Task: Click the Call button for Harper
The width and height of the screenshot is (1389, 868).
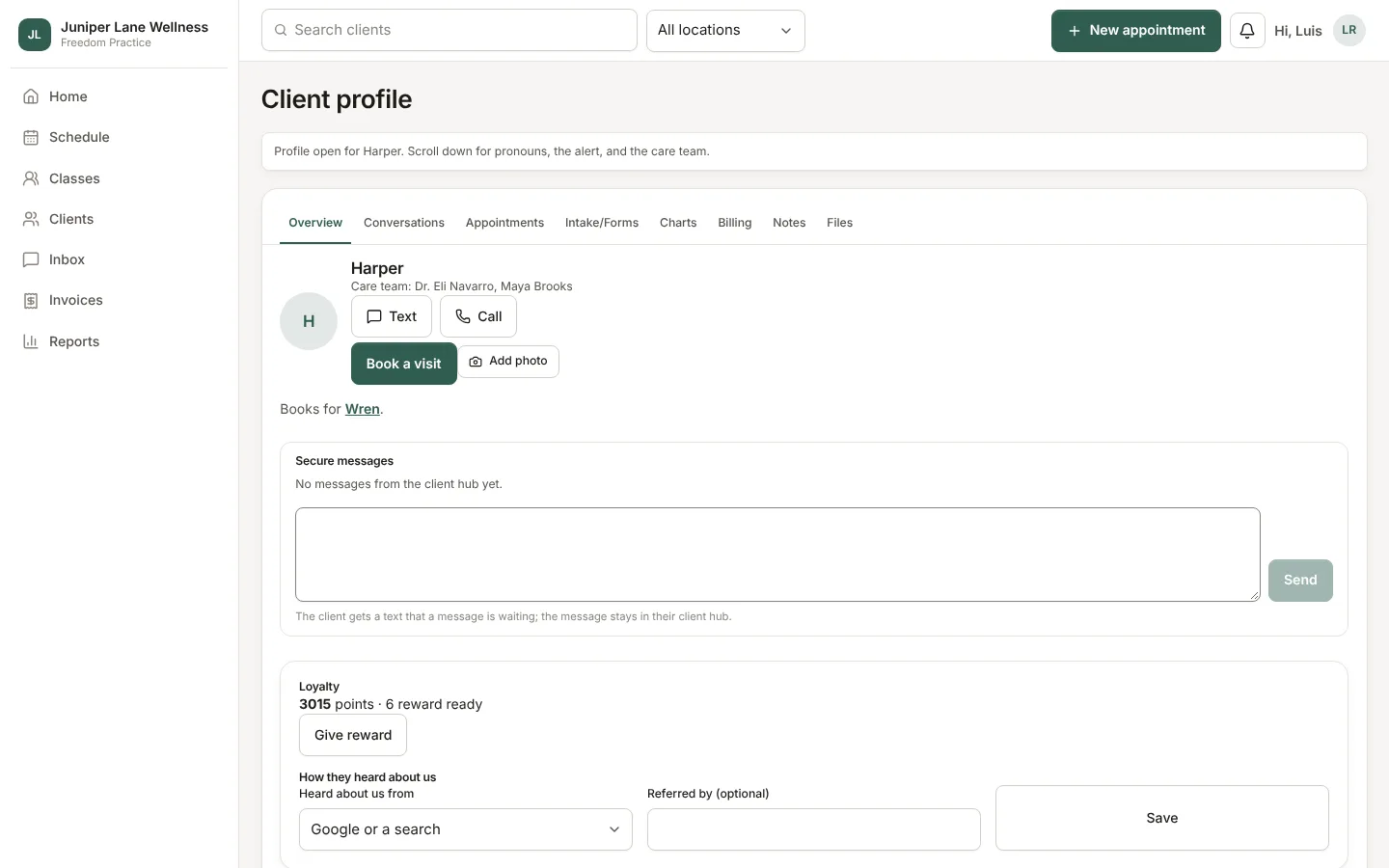Action: click(478, 316)
